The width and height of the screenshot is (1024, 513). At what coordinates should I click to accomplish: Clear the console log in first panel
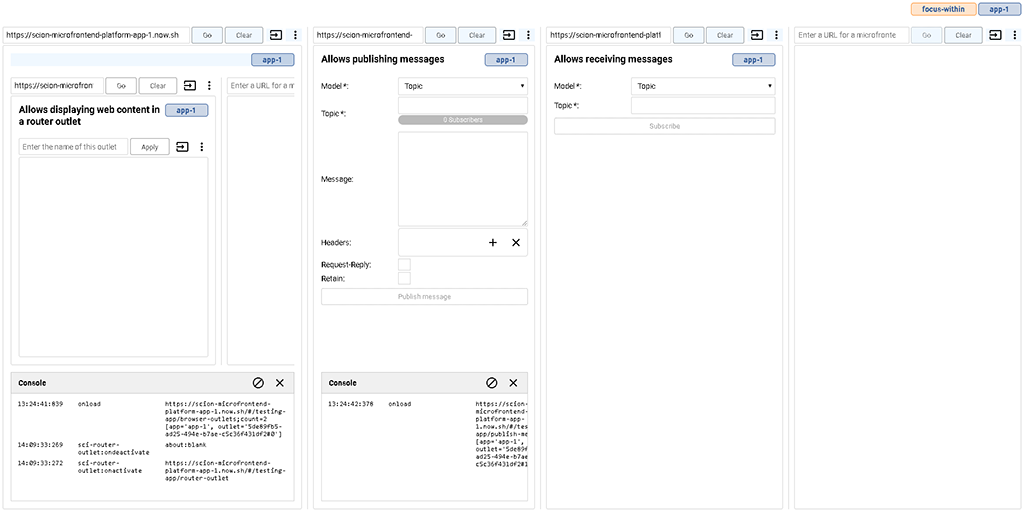click(x=257, y=383)
